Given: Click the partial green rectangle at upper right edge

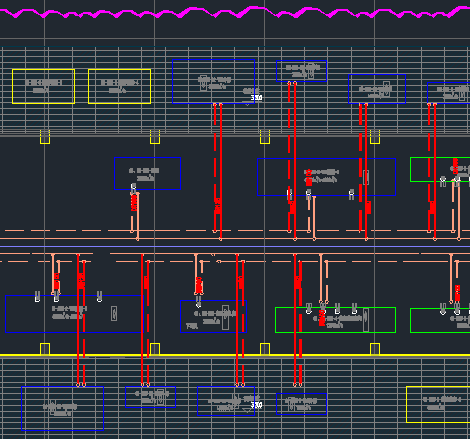Looking at the screenshot, I should click(440, 170).
